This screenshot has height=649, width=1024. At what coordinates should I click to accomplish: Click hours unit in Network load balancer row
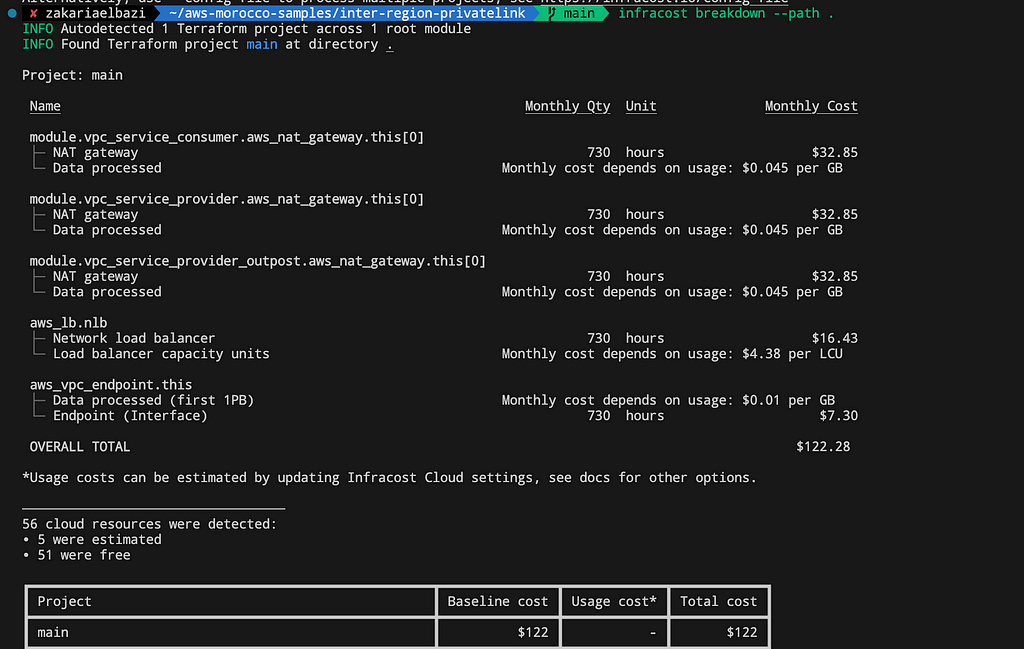pyautogui.click(x=645, y=338)
